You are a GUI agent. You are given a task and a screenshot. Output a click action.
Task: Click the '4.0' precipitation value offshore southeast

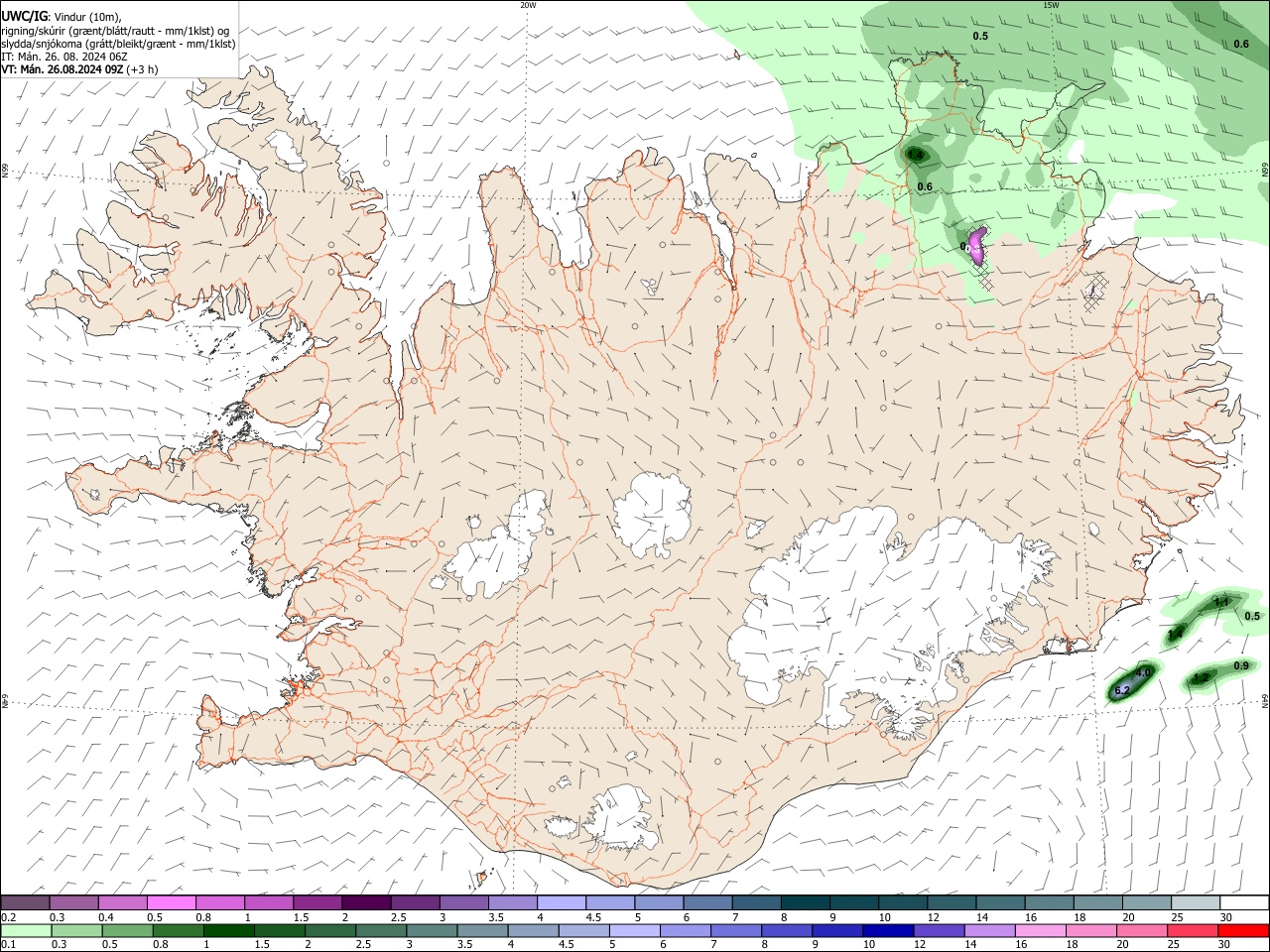tap(1142, 672)
